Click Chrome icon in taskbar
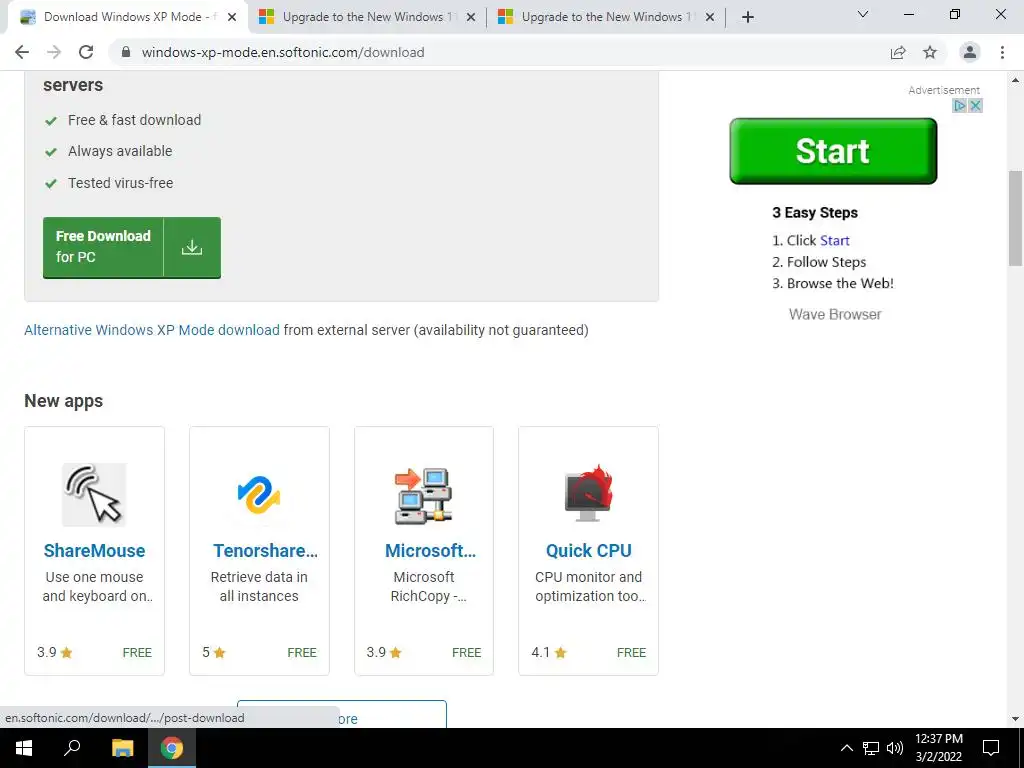Screen dimensions: 1024x768 coord(172,748)
